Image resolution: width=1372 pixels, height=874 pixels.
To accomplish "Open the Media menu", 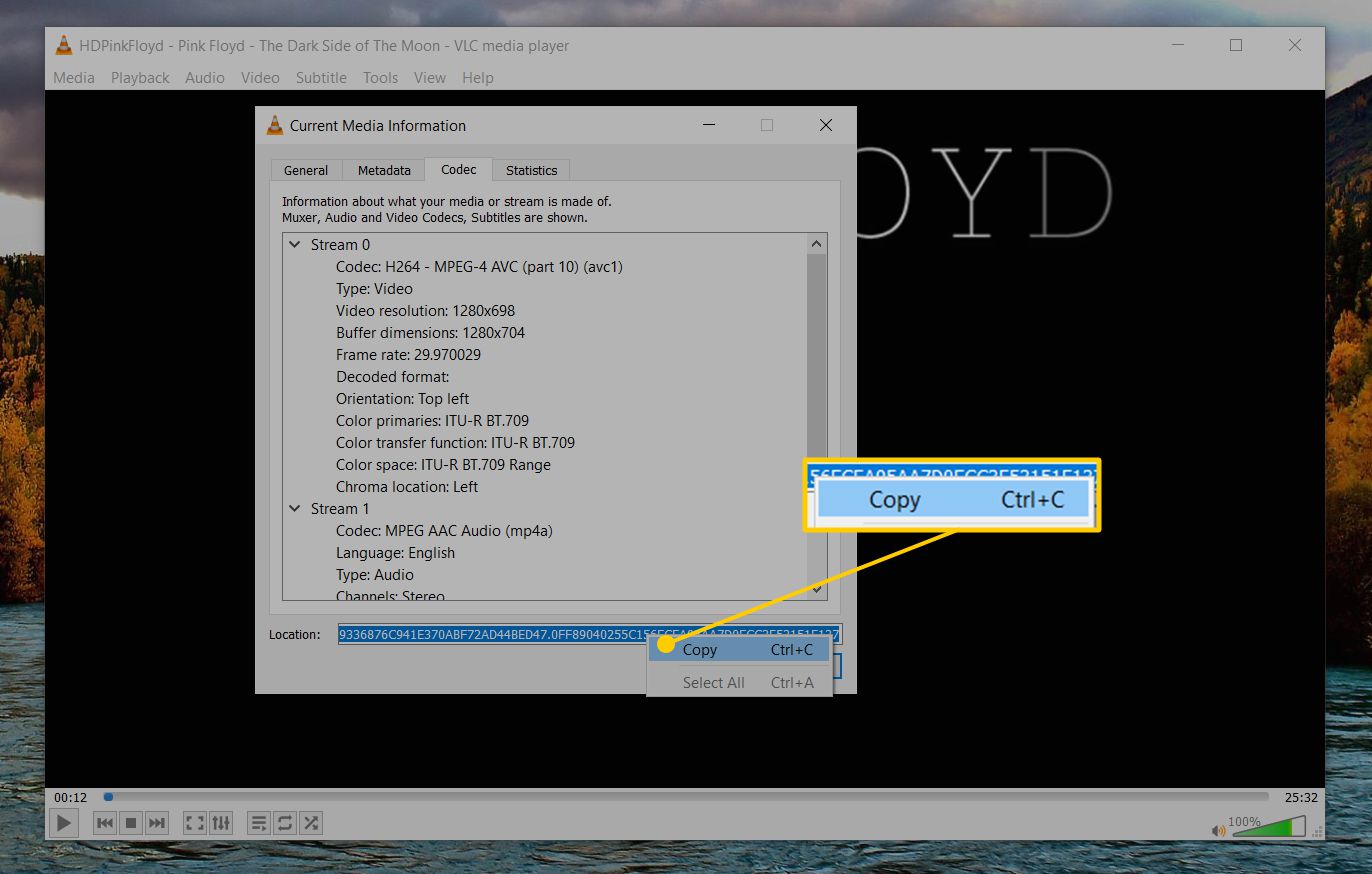I will click(x=74, y=77).
